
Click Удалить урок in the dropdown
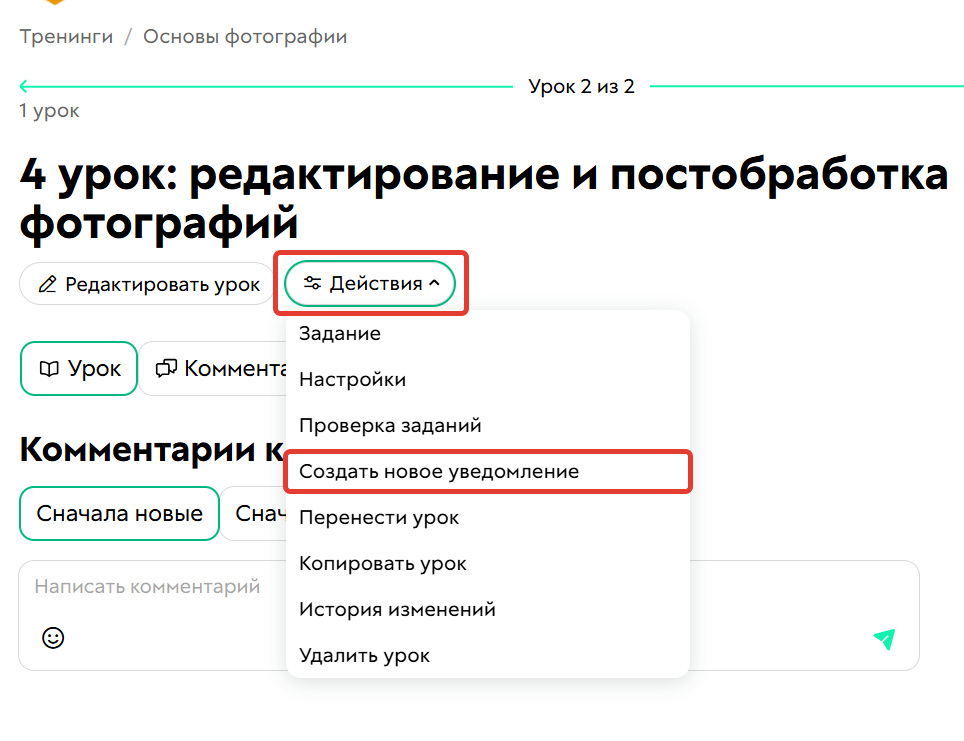click(363, 654)
